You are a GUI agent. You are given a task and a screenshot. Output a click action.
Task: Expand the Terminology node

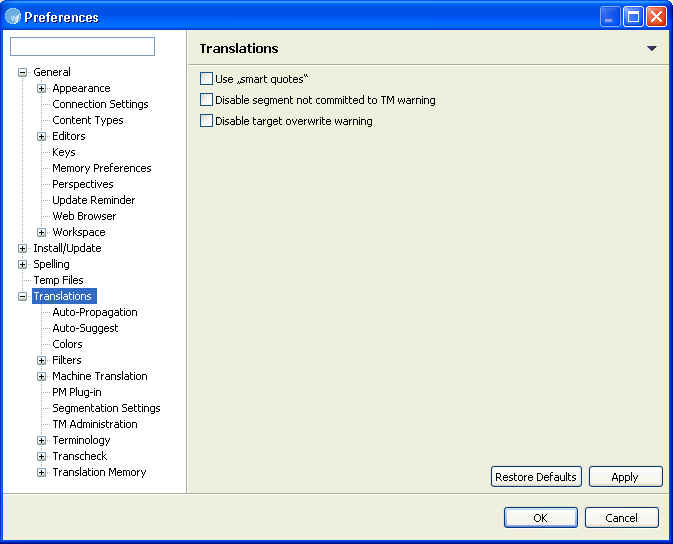click(x=41, y=441)
